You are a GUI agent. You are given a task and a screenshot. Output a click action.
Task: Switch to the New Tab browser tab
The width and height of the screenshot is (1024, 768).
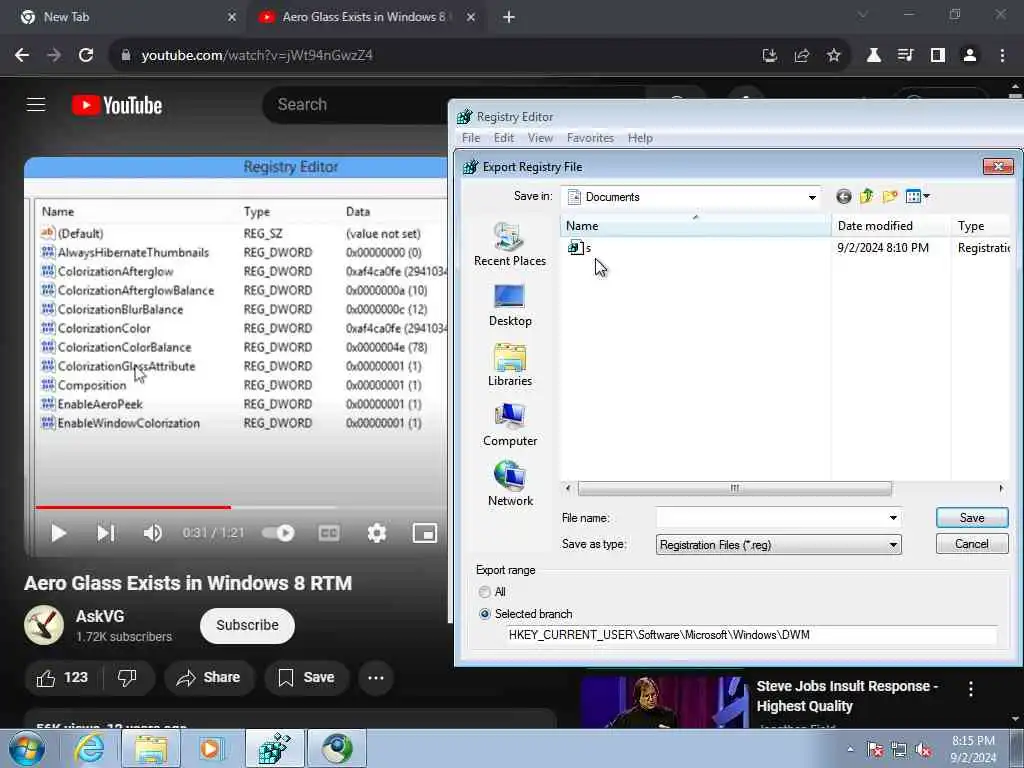point(124,17)
